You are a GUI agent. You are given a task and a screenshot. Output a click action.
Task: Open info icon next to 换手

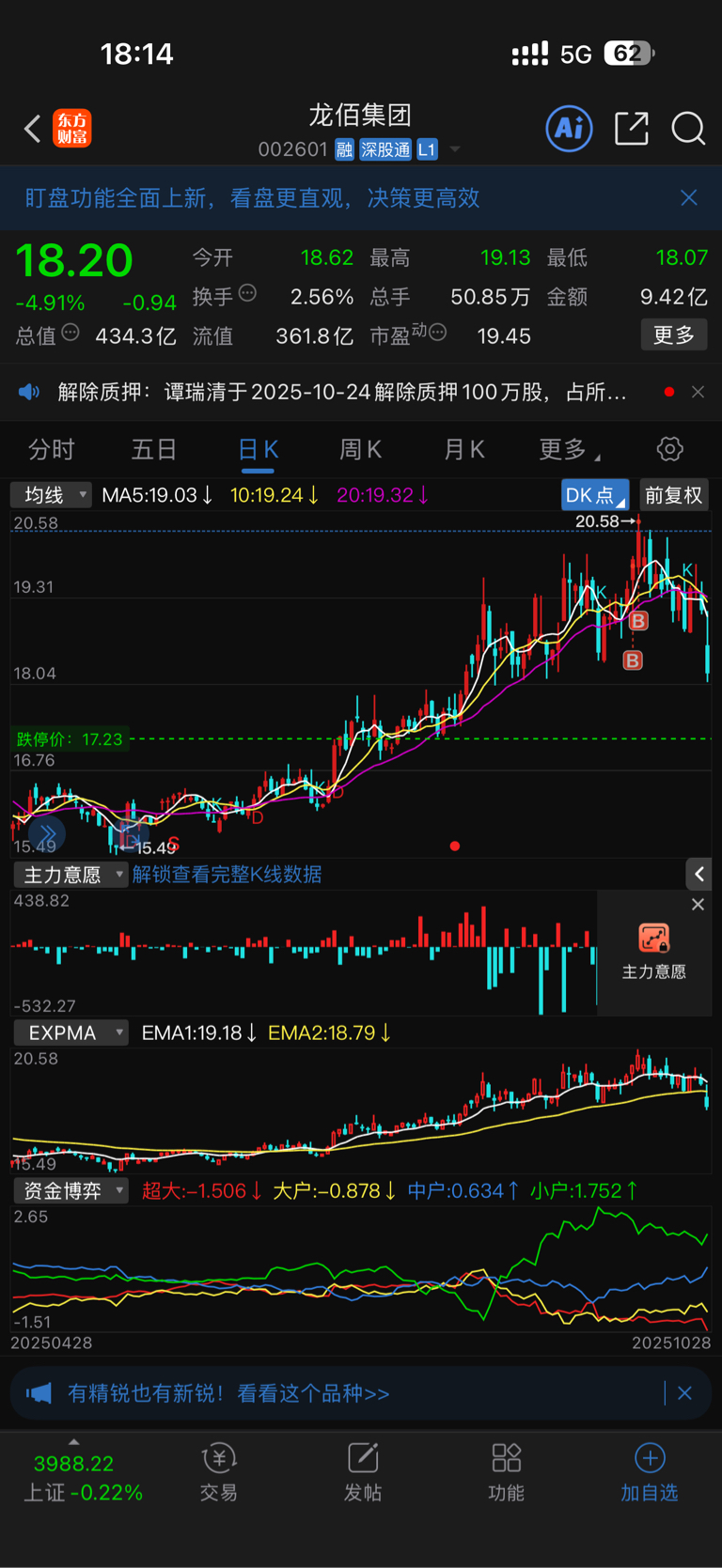click(247, 293)
